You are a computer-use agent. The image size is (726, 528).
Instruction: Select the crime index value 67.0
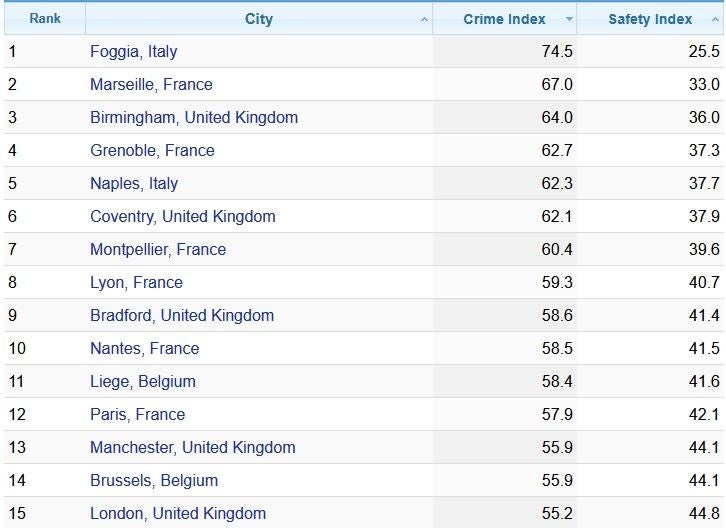pyautogui.click(x=557, y=84)
